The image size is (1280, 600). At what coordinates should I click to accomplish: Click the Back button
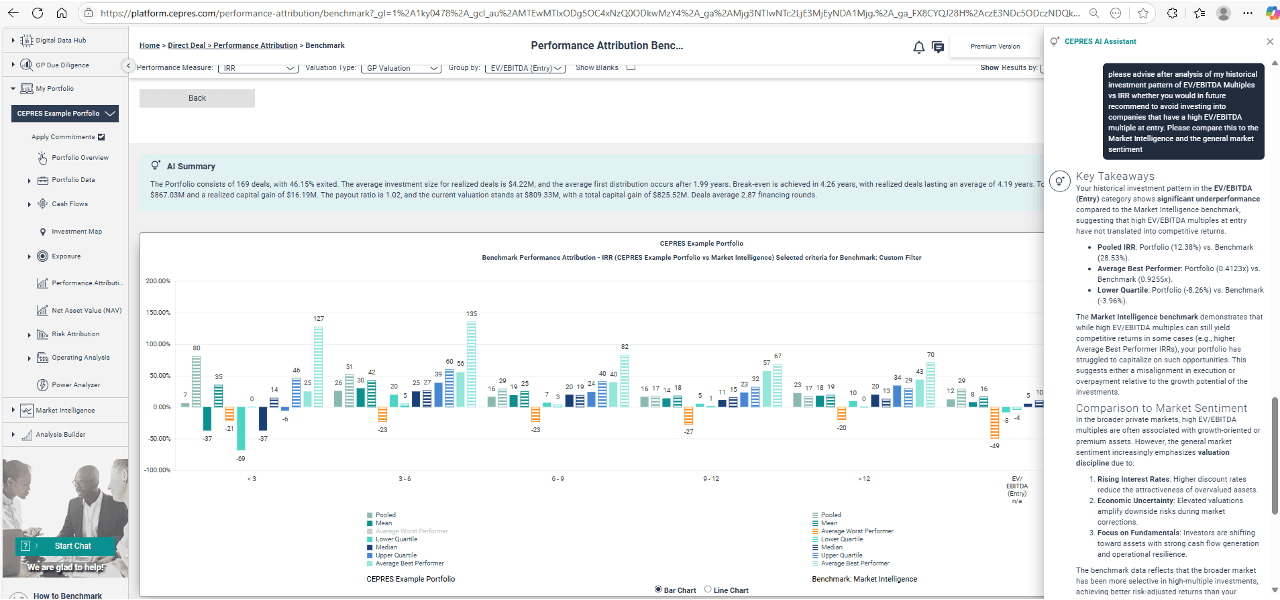[197, 98]
